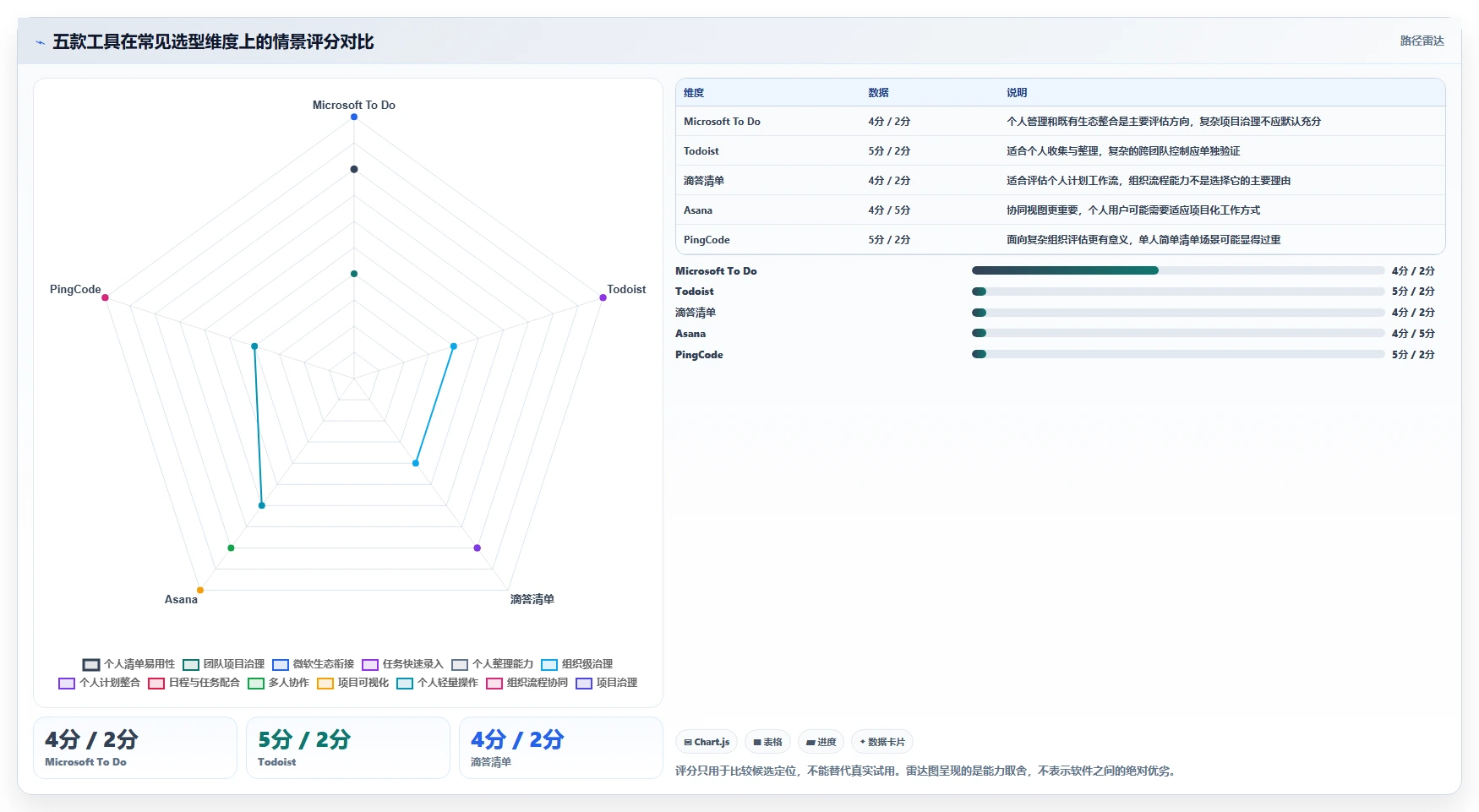Toggle the 多人协作 legend series

(x=278, y=683)
